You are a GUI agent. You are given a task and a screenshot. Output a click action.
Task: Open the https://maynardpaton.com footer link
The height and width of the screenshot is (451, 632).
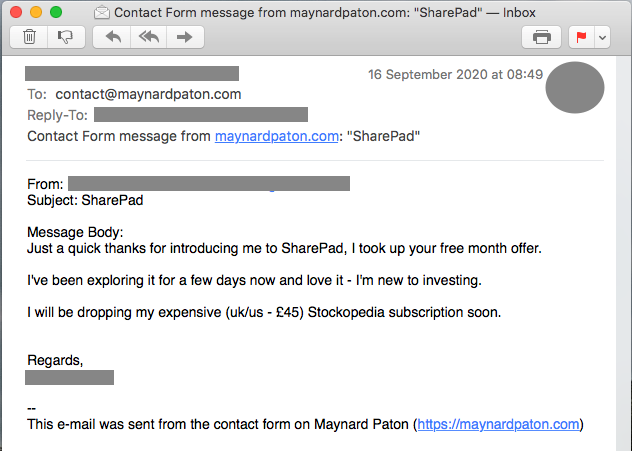point(498,424)
